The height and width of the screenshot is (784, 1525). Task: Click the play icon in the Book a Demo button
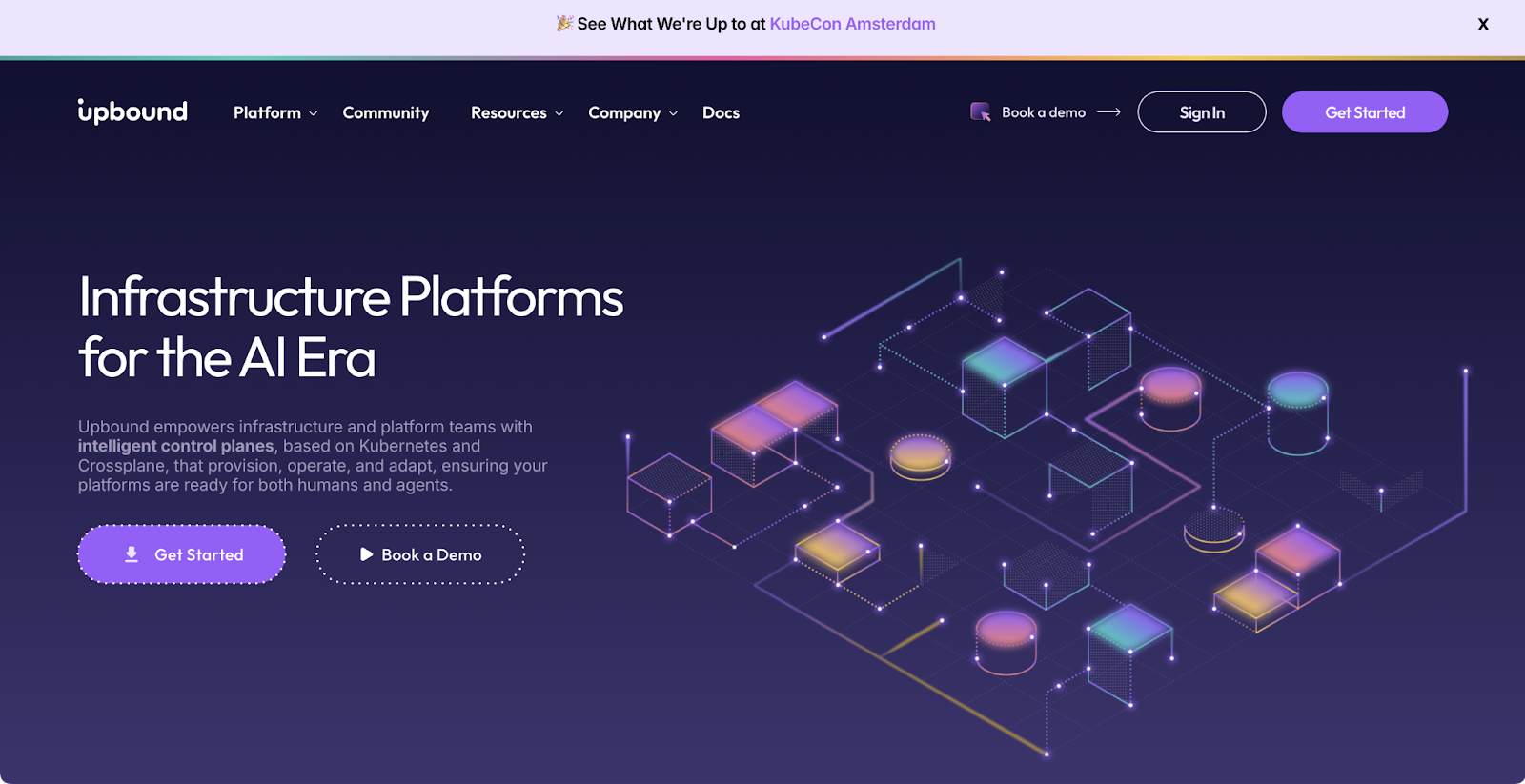(x=366, y=554)
